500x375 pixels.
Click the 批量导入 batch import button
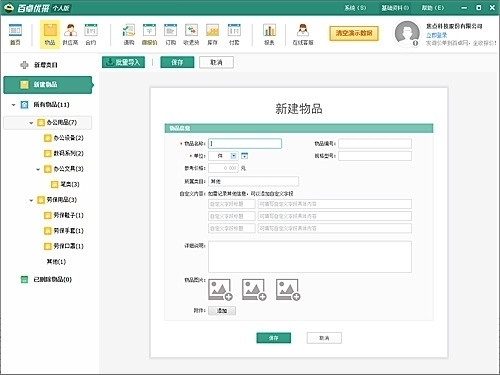coord(123,62)
